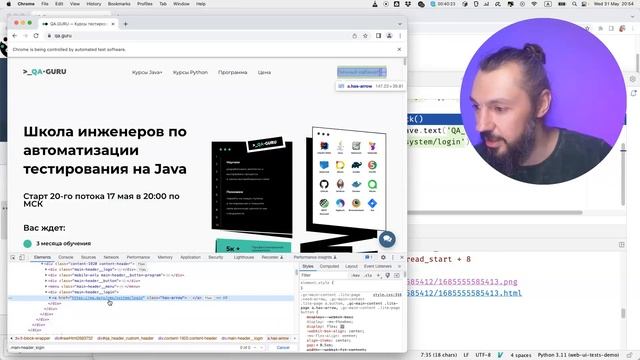The image size is (640, 360).
Task: Open the Layout pane tab
Action: click(351, 267)
